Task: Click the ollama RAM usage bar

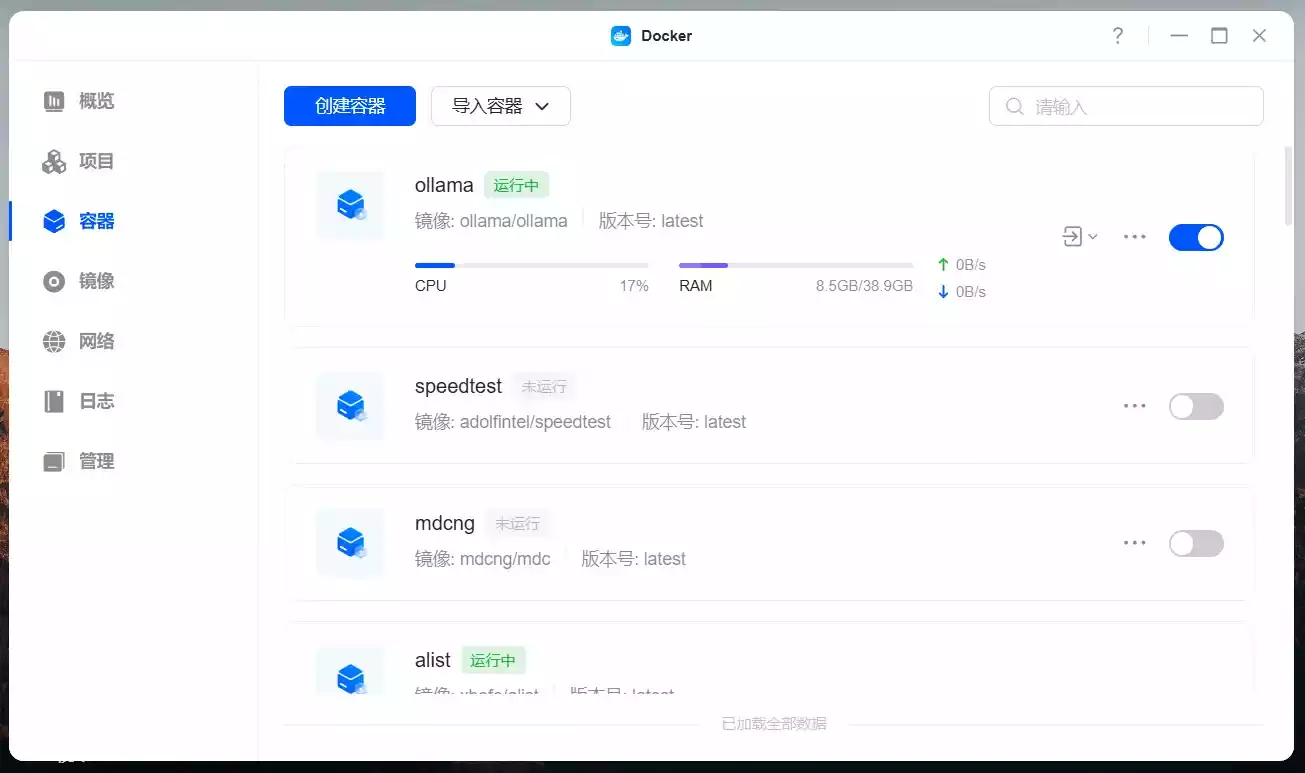Action: [796, 265]
